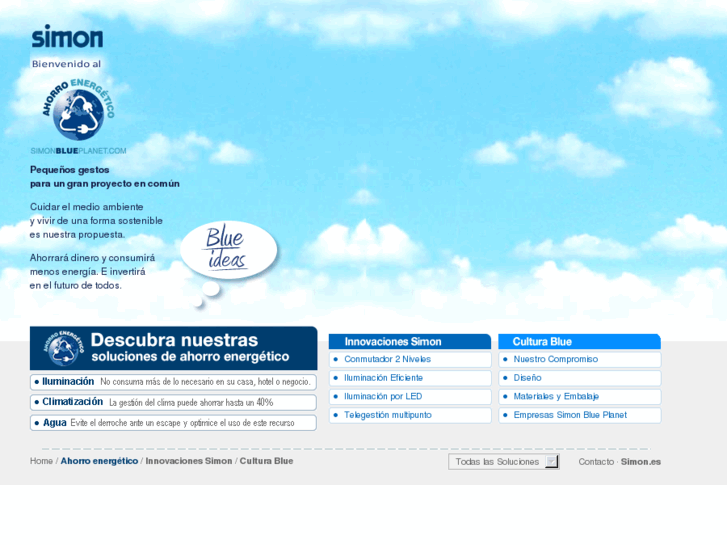This screenshot has height=545, width=727.
Task: Open Iluminación por LED
Action: 410,397
